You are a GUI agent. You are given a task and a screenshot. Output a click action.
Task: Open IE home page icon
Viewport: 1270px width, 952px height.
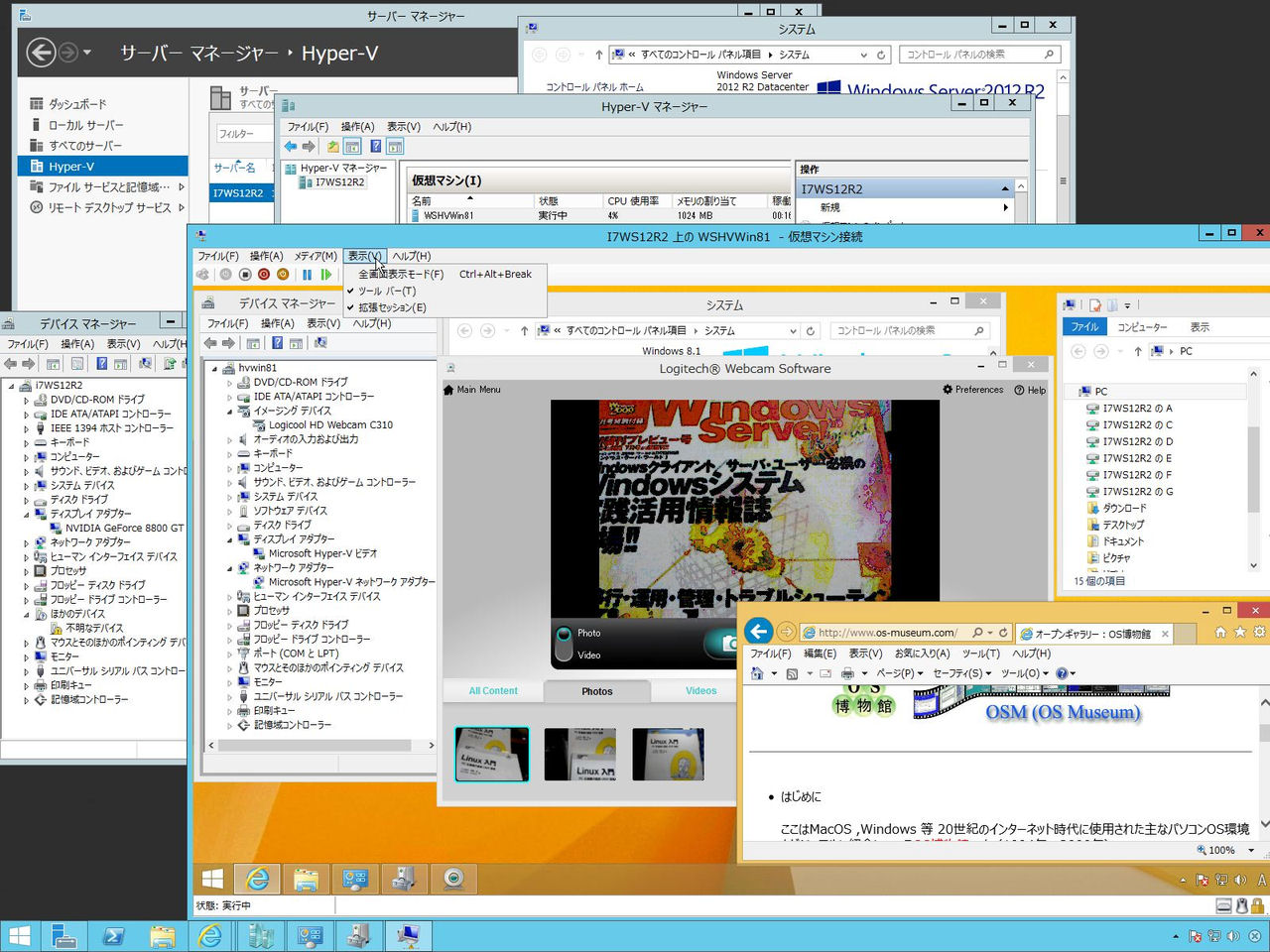(x=1220, y=633)
